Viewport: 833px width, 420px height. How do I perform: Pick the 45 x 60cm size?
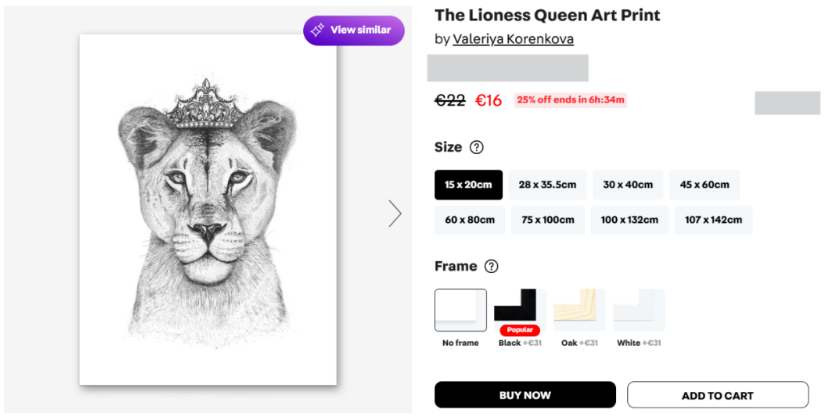click(x=705, y=185)
